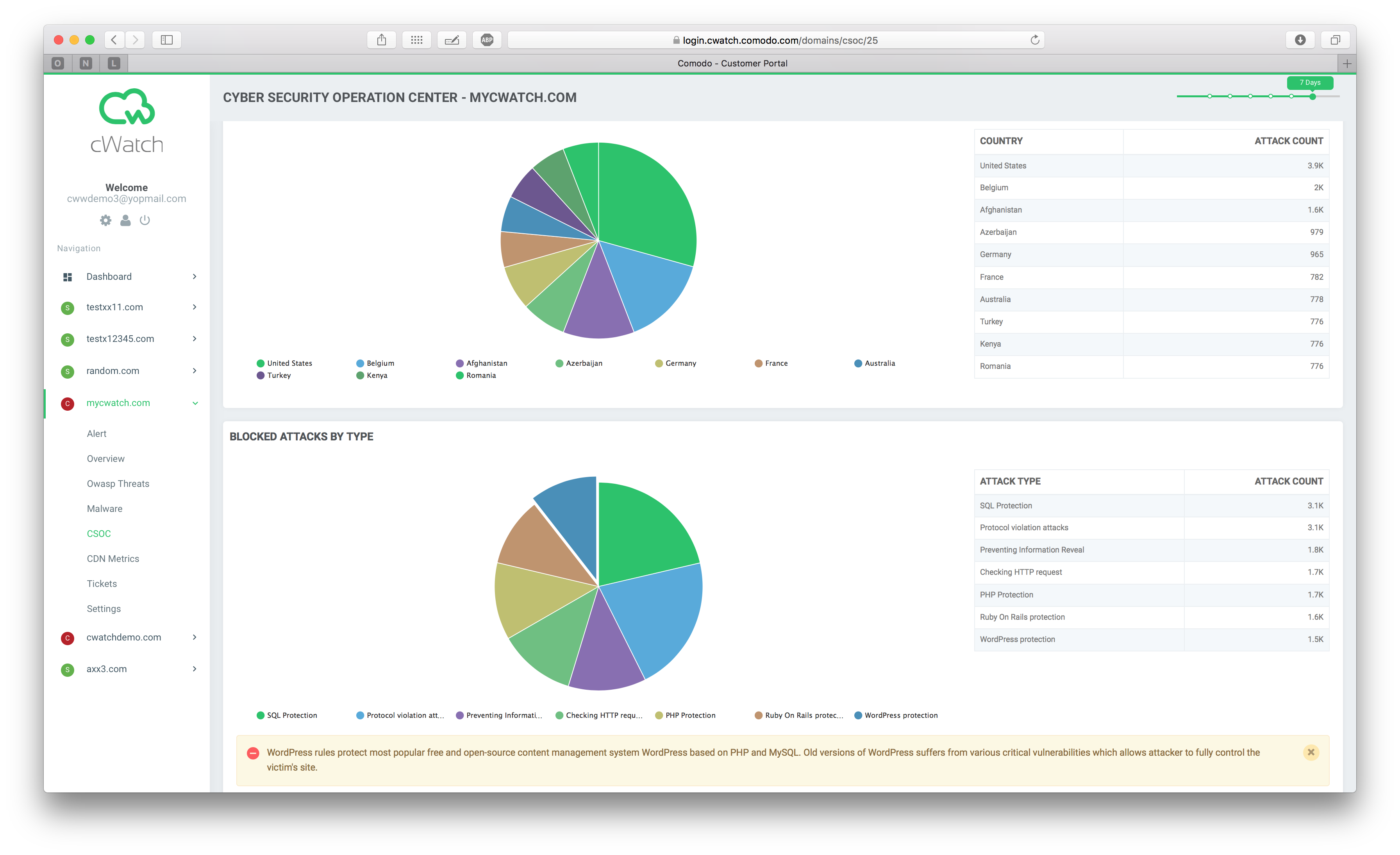Dismiss the WordPress warning with X

pos(1311,752)
